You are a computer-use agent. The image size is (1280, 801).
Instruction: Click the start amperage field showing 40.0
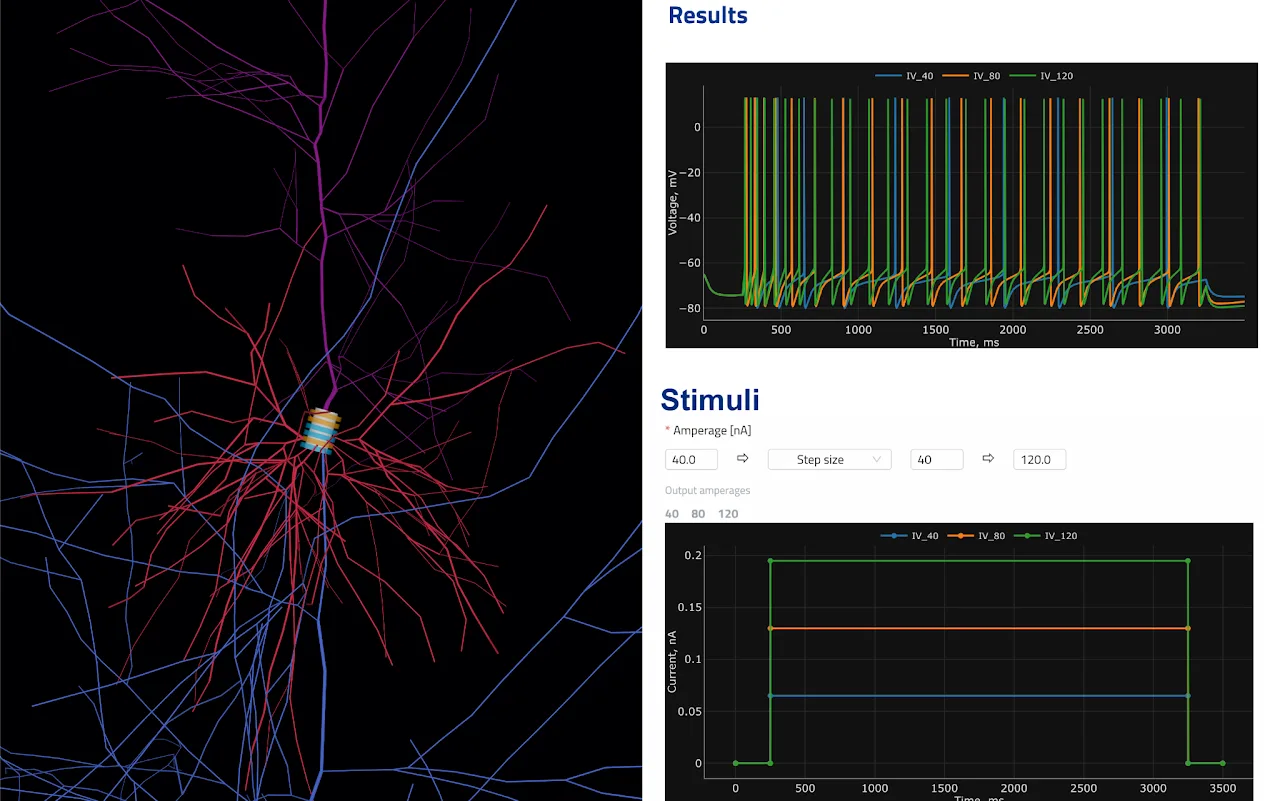tap(691, 459)
